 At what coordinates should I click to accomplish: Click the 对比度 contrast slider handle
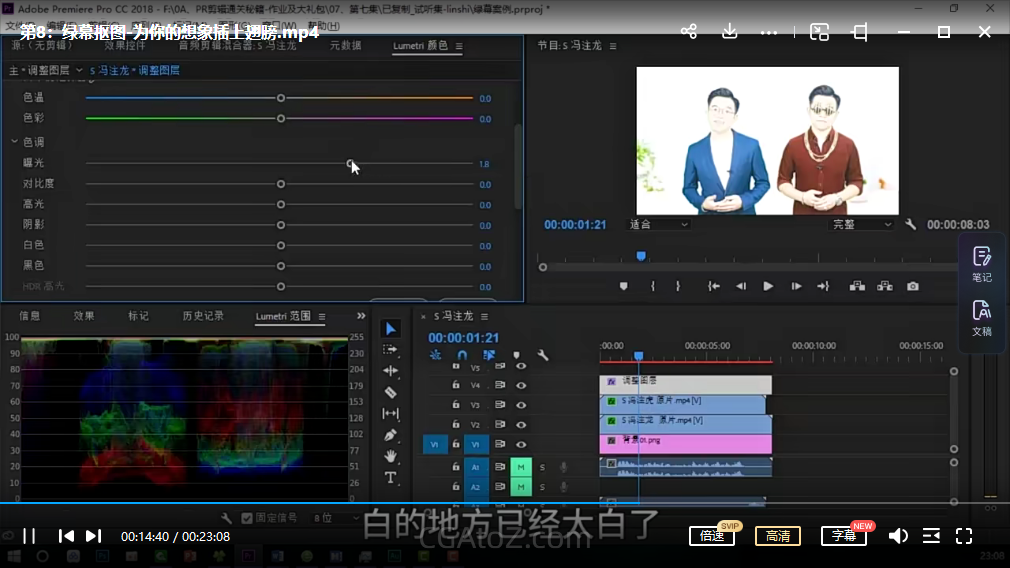pyautogui.click(x=281, y=184)
